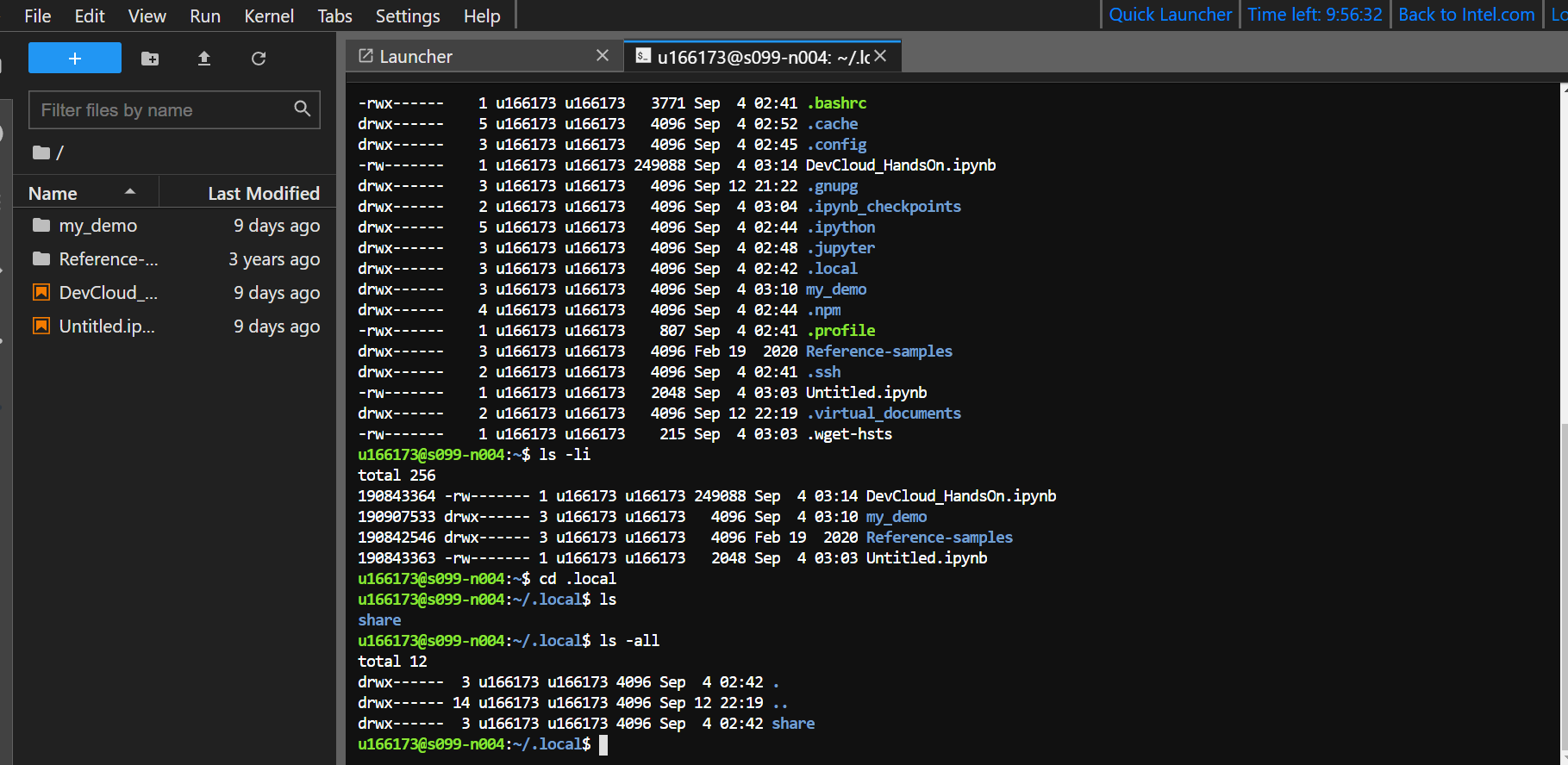The image size is (1568, 765).
Task: Click the DevCloud notebook file icon
Action: point(41,292)
